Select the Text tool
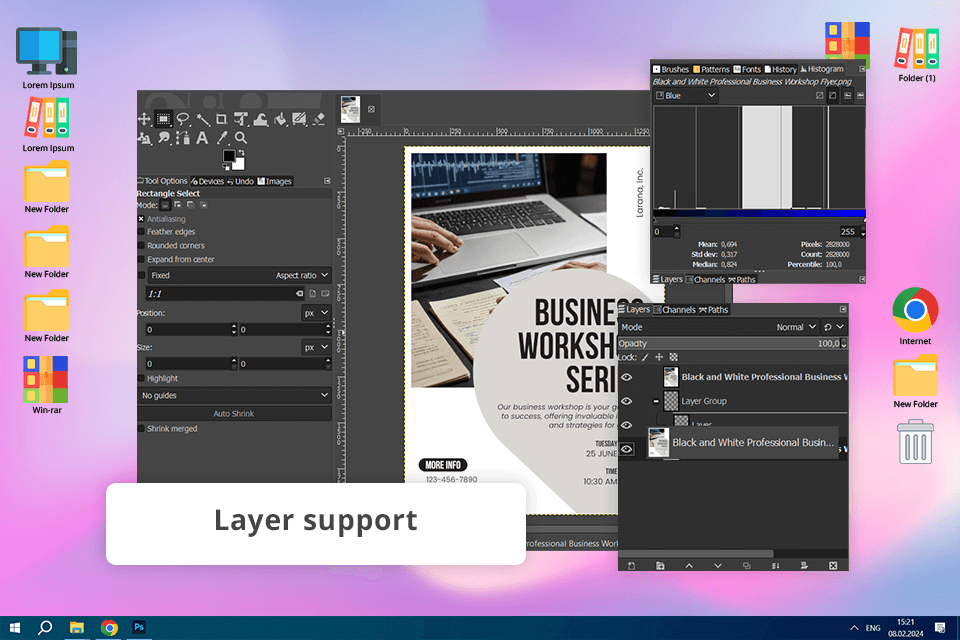 coord(202,138)
